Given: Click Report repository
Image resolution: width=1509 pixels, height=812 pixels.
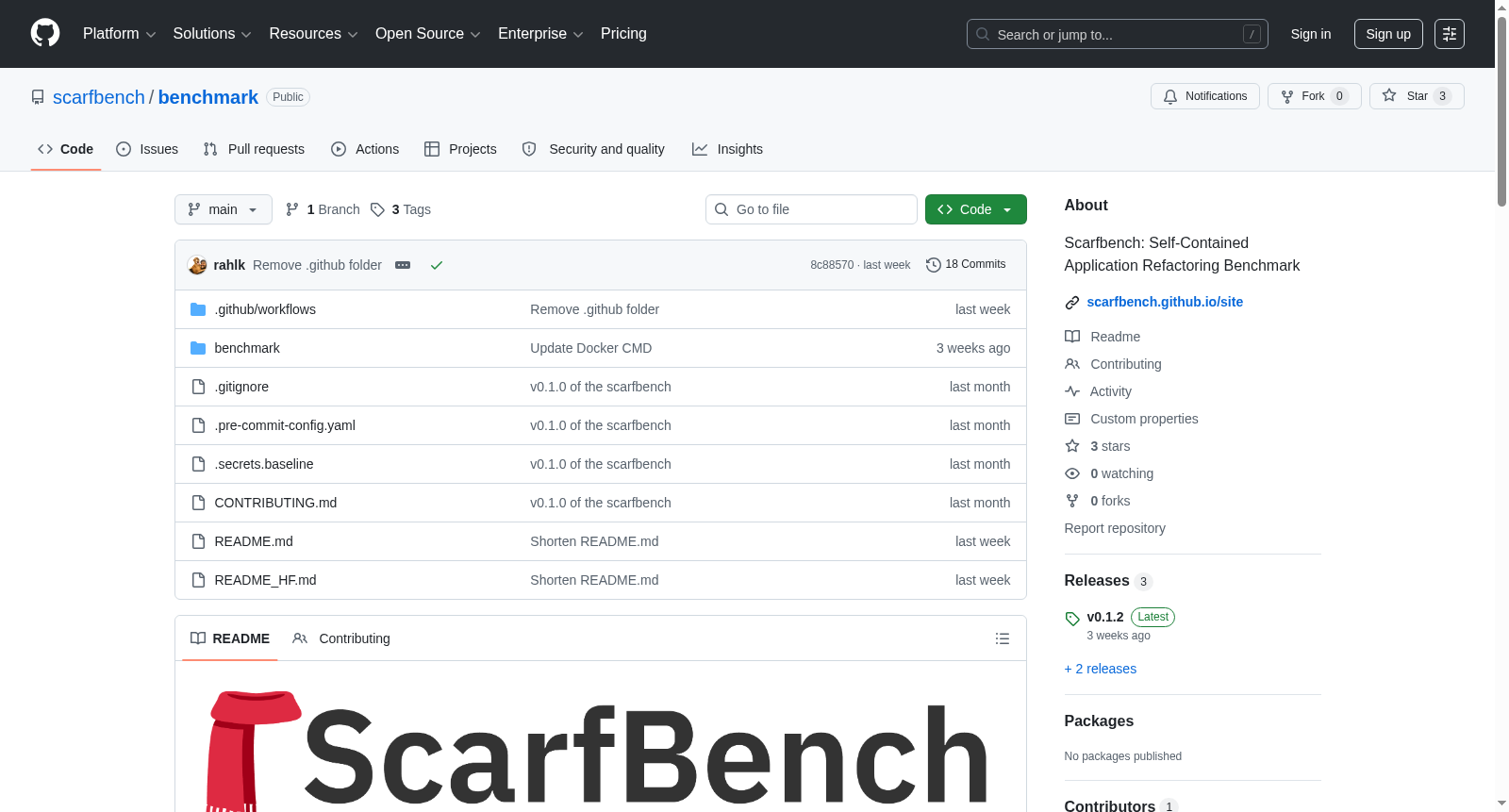Looking at the screenshot, I should (x=1115, y=528).
